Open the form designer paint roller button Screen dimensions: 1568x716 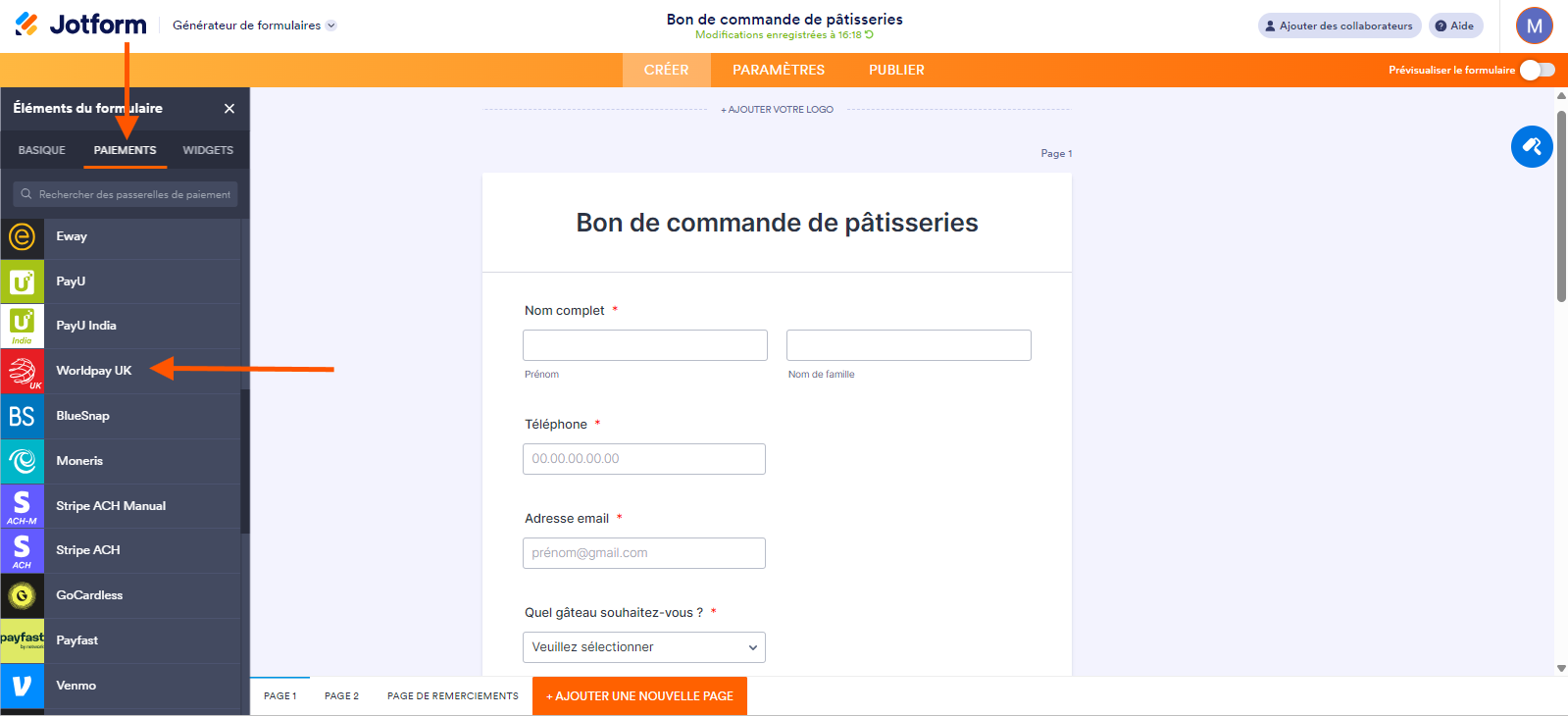[x=1531, y=147]
